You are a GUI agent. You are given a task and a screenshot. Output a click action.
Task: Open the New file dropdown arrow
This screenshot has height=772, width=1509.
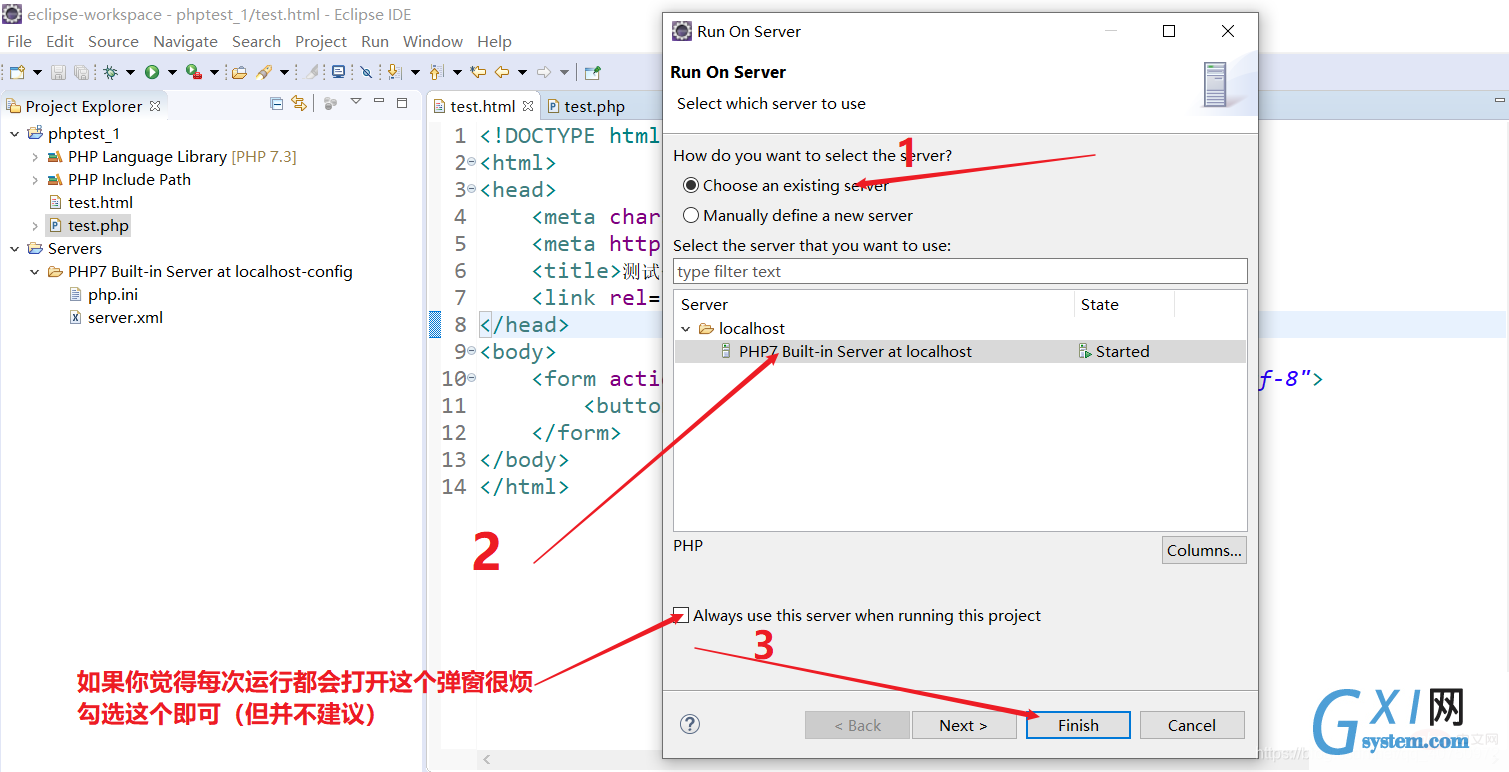point(37,72)
